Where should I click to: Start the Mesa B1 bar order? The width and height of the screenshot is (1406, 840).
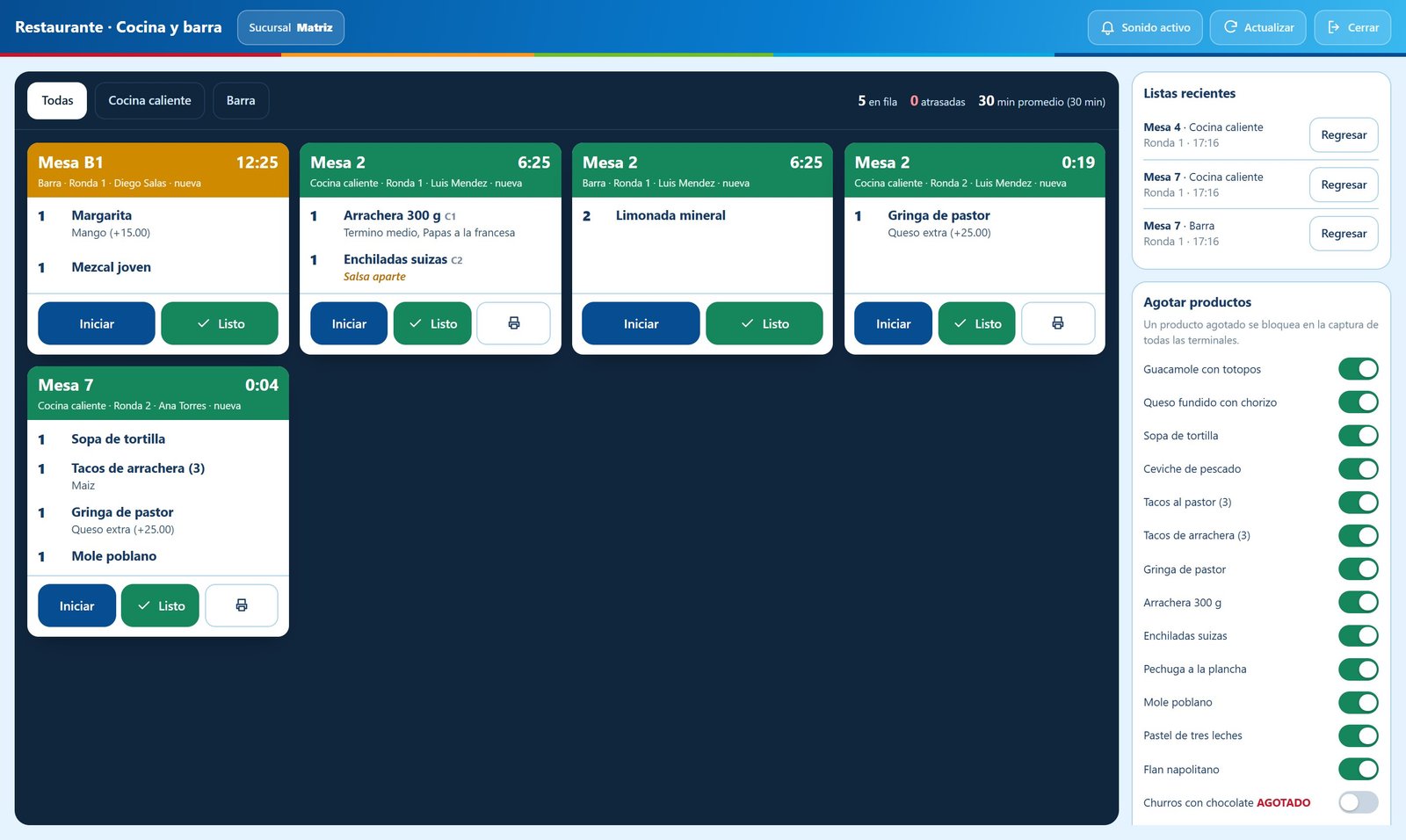97,323
